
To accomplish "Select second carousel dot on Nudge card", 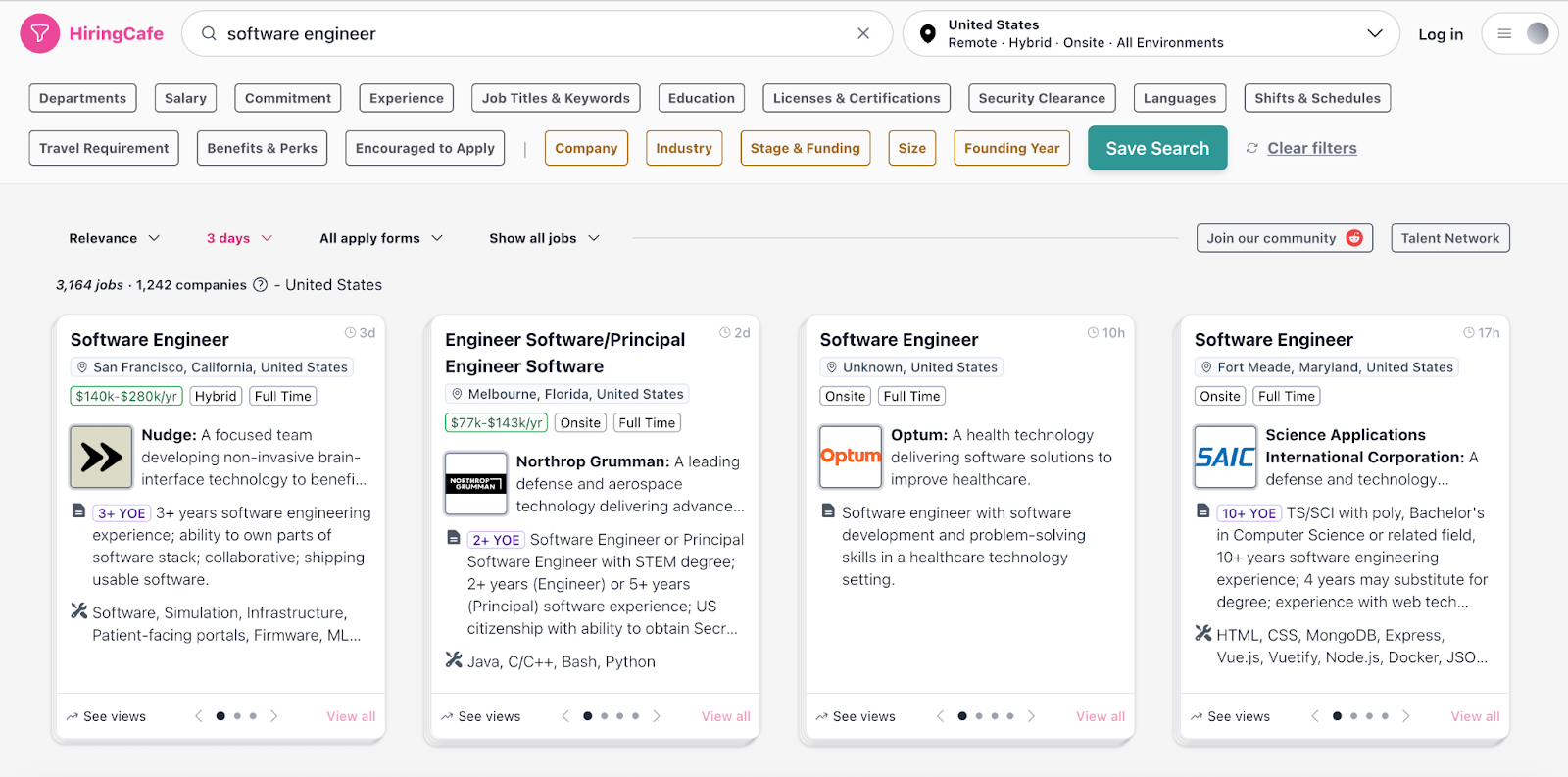I will (237, 716).
